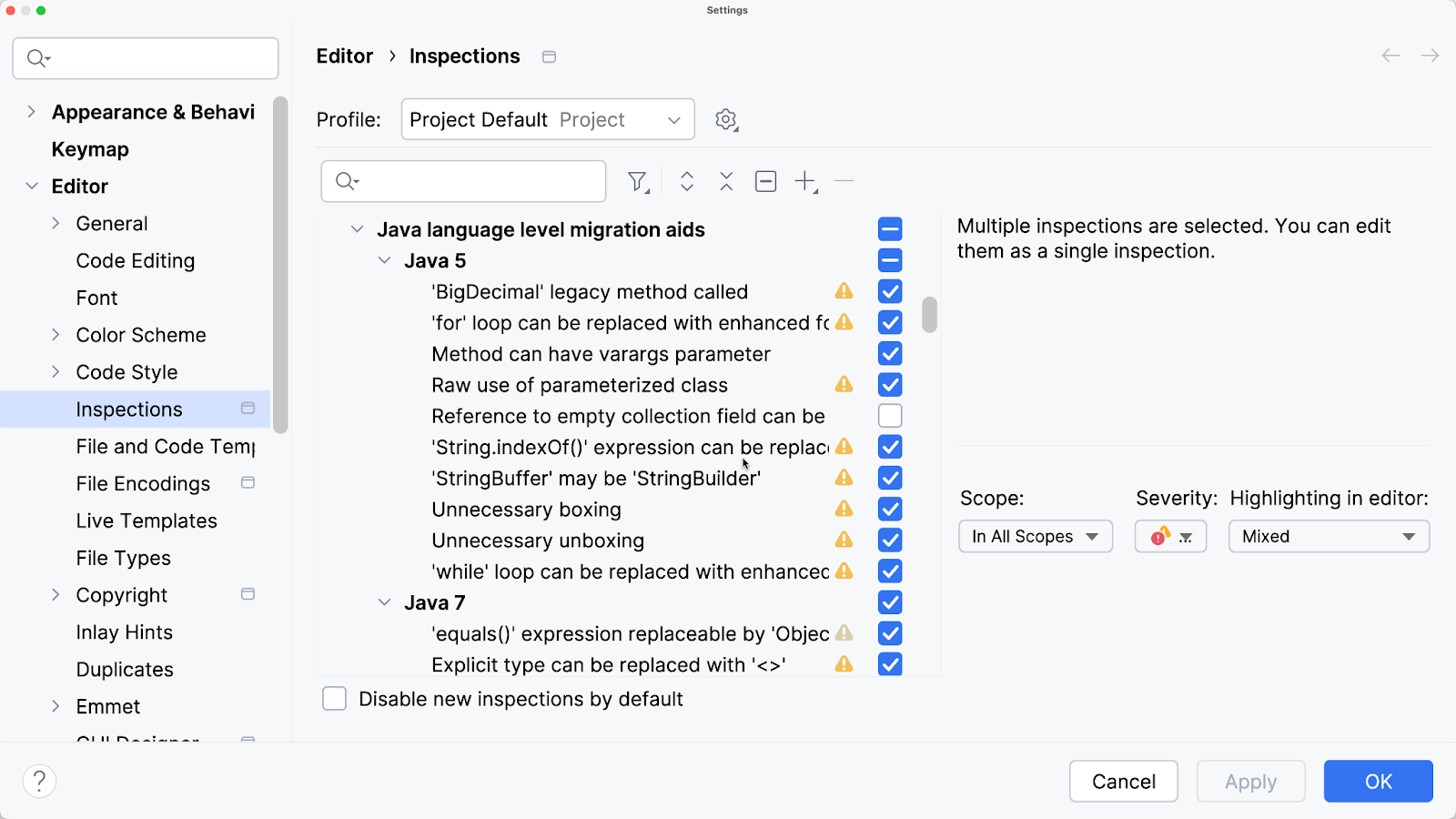Enable 'Reference to empty collection field' inspection
Screen dimensions: 1456x819
890,416
